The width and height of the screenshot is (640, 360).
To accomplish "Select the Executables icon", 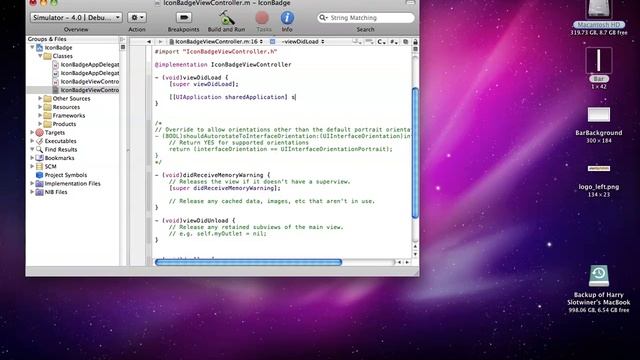I will [40, 141].
